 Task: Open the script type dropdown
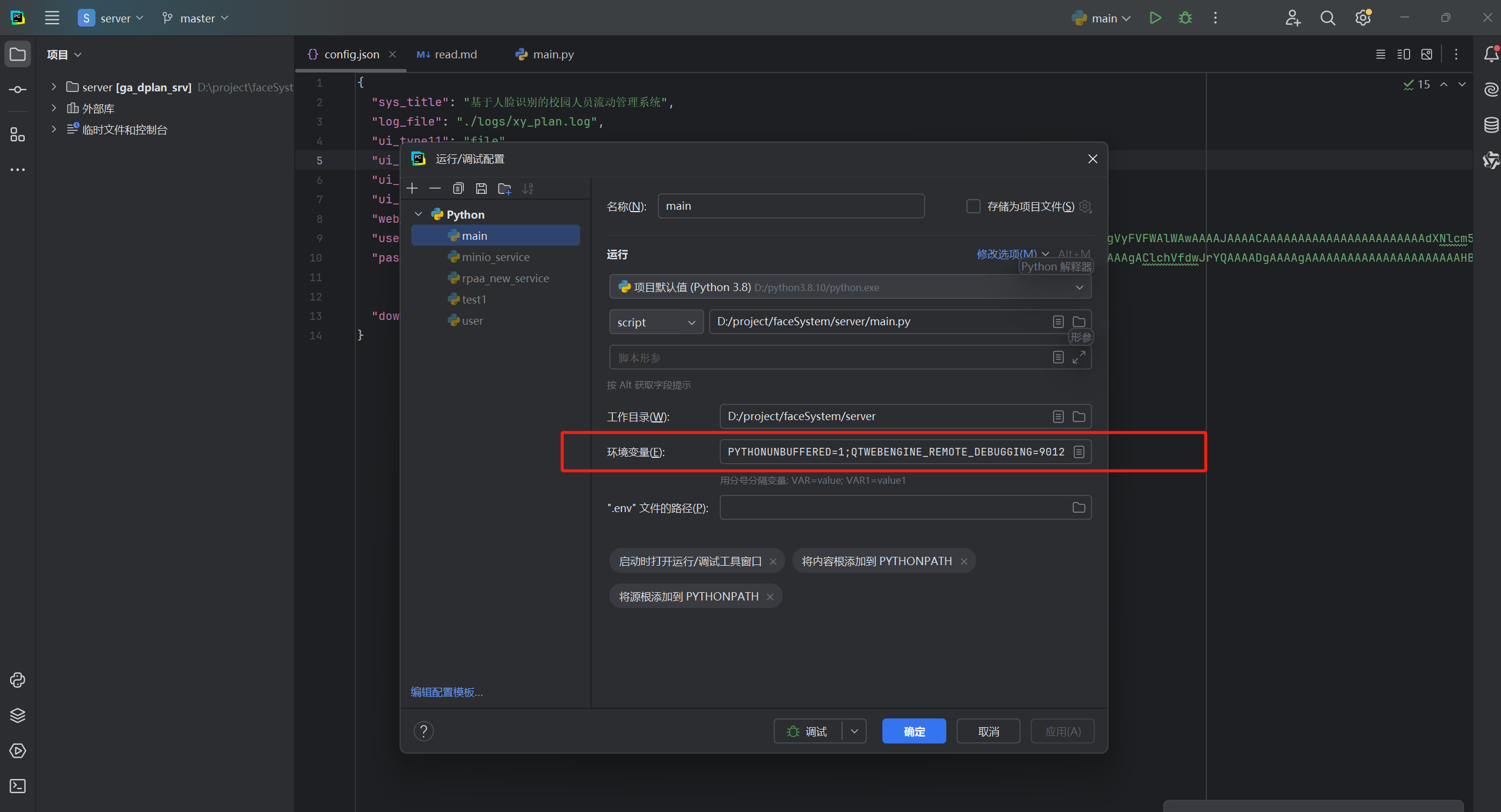(x=656, y=322)
